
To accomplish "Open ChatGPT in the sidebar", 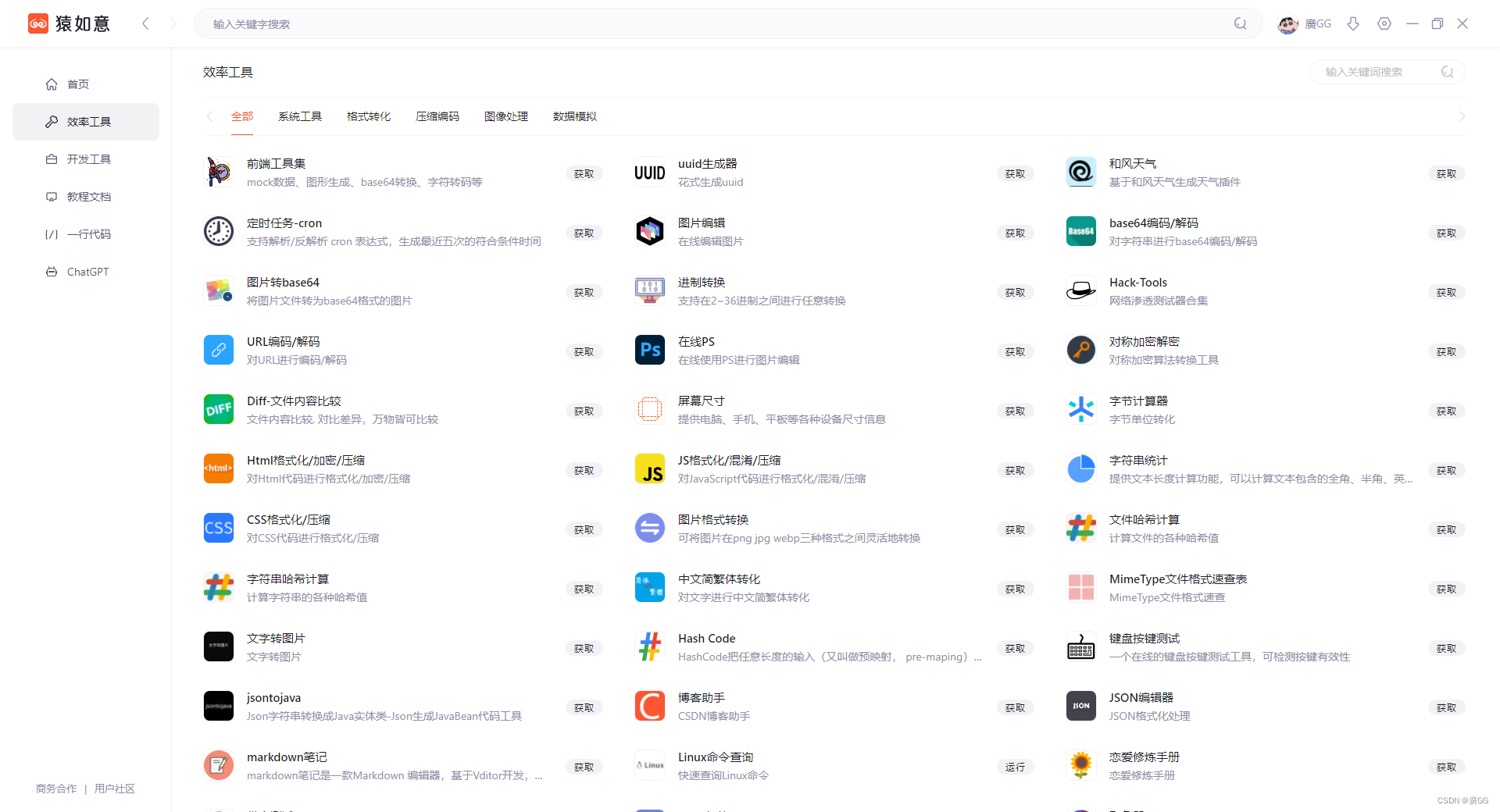I will [86, 272].
